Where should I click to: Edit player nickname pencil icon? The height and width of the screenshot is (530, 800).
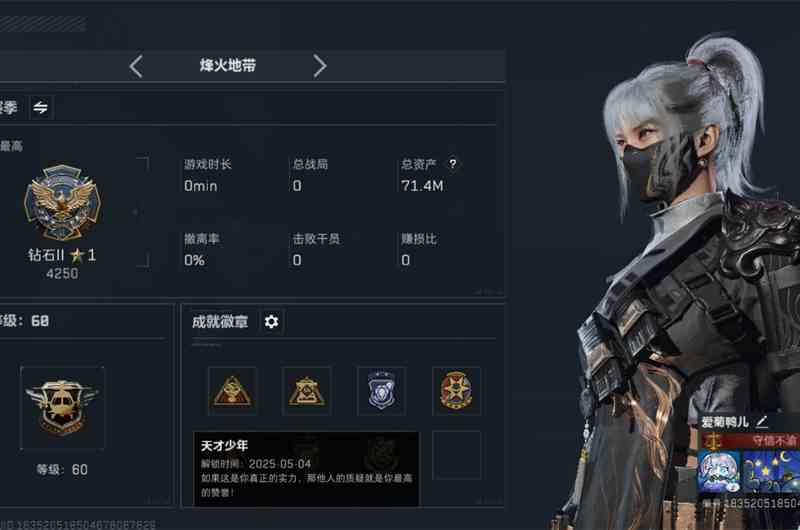(762, 421)
